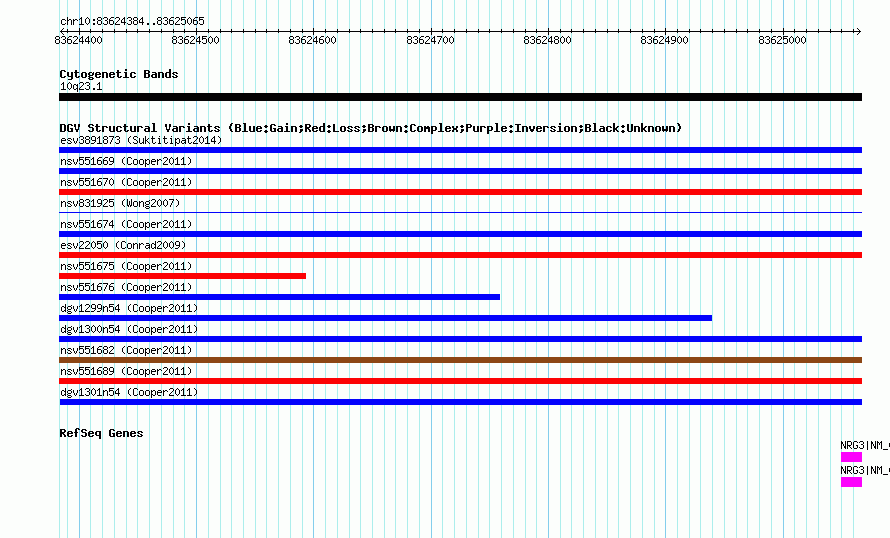The image size is (890, 538).
Task: Open variant nsv831925 (Wong2007) label
Action: pos(120,203)
